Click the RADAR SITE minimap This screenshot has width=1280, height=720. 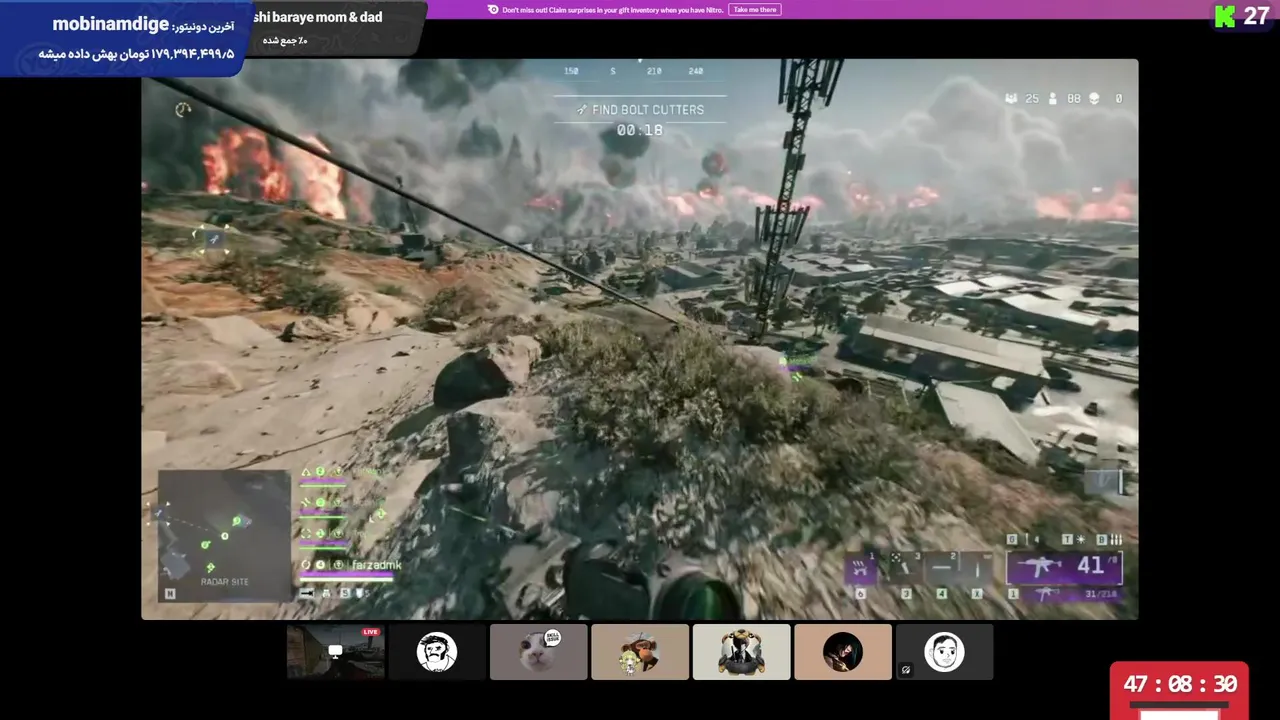click(224, 536)
